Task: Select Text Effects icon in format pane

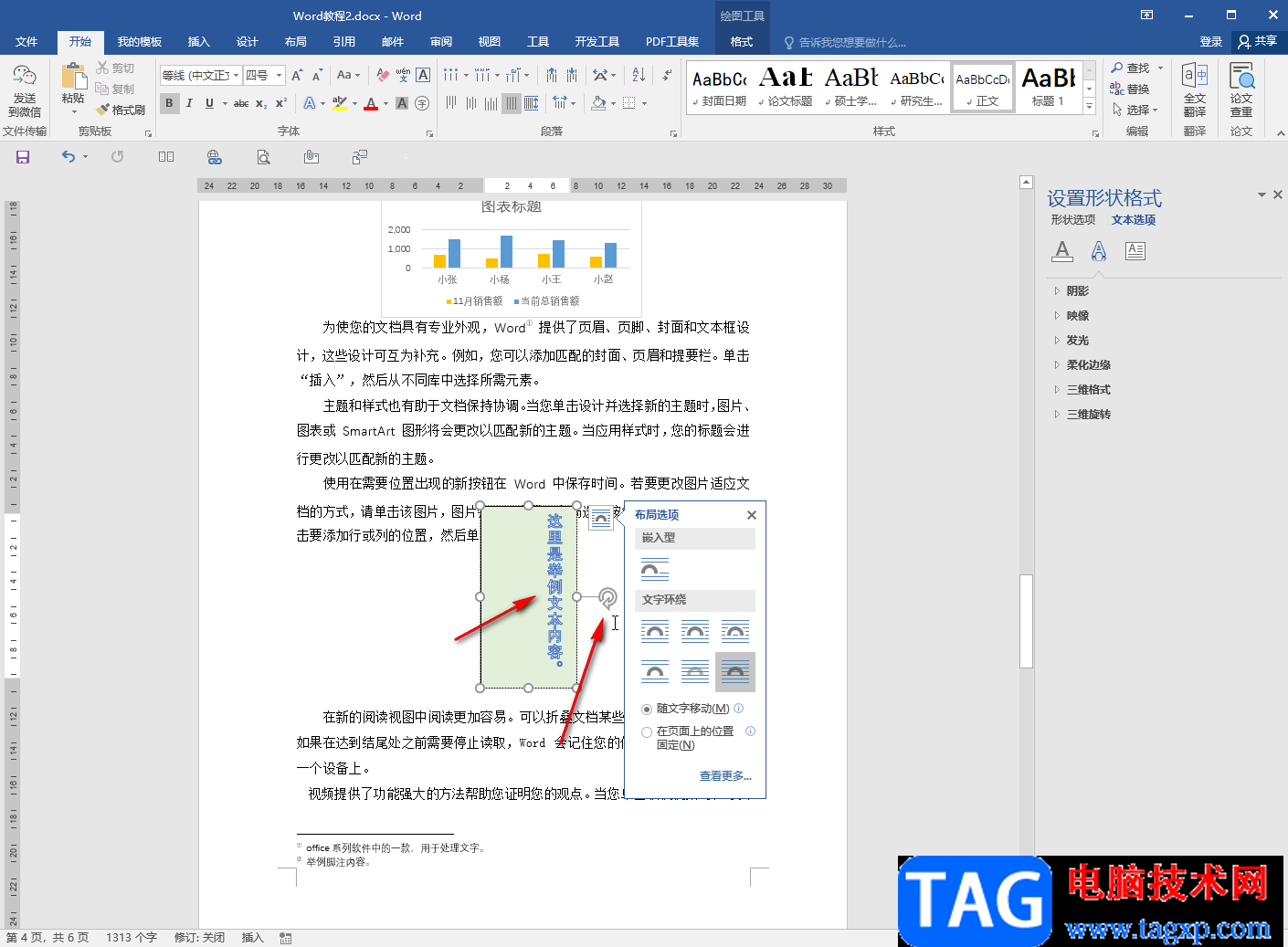Action: click(1099, 250)
